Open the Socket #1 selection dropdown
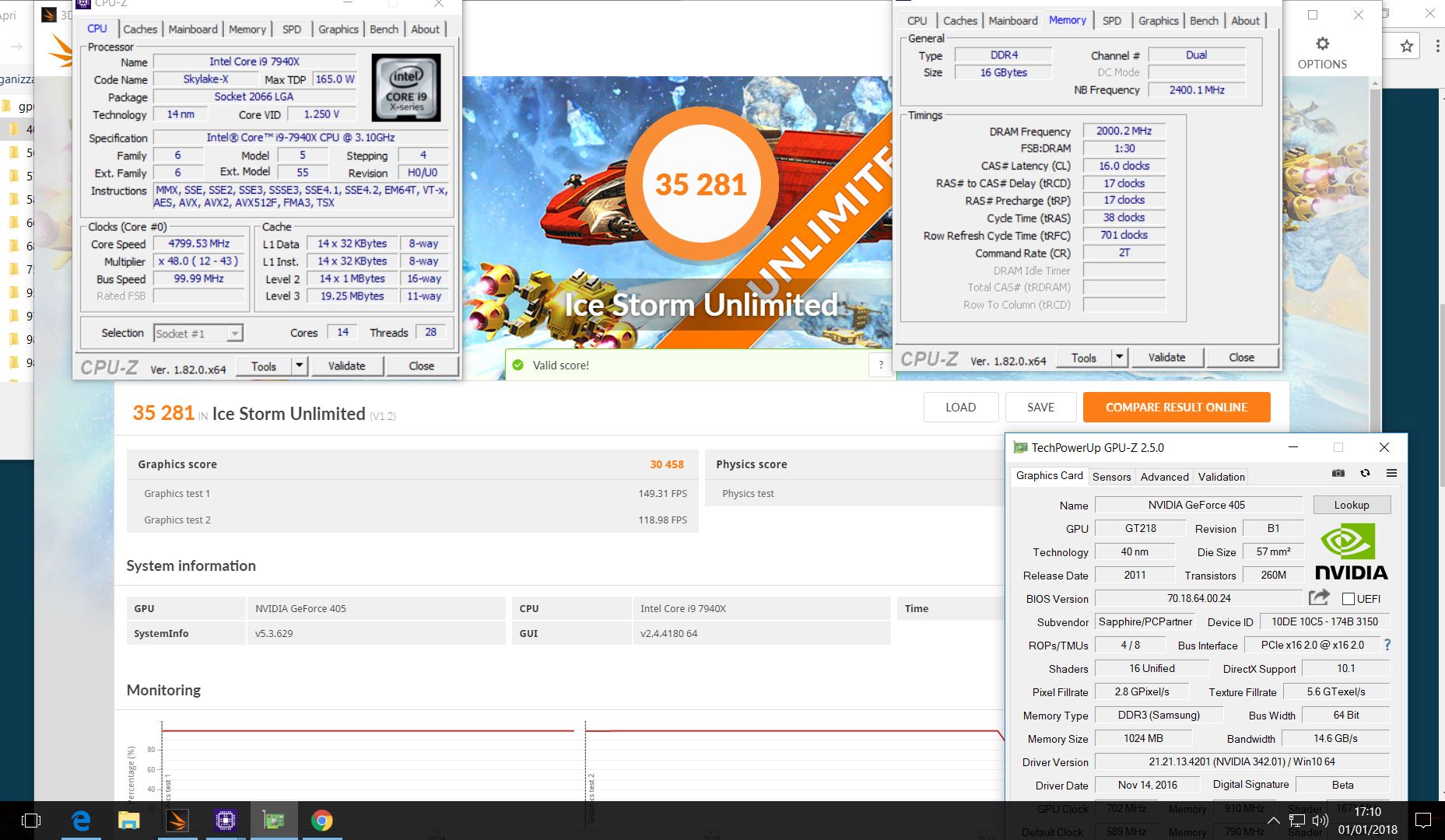 pyautogui.click(x=198, y=333)
